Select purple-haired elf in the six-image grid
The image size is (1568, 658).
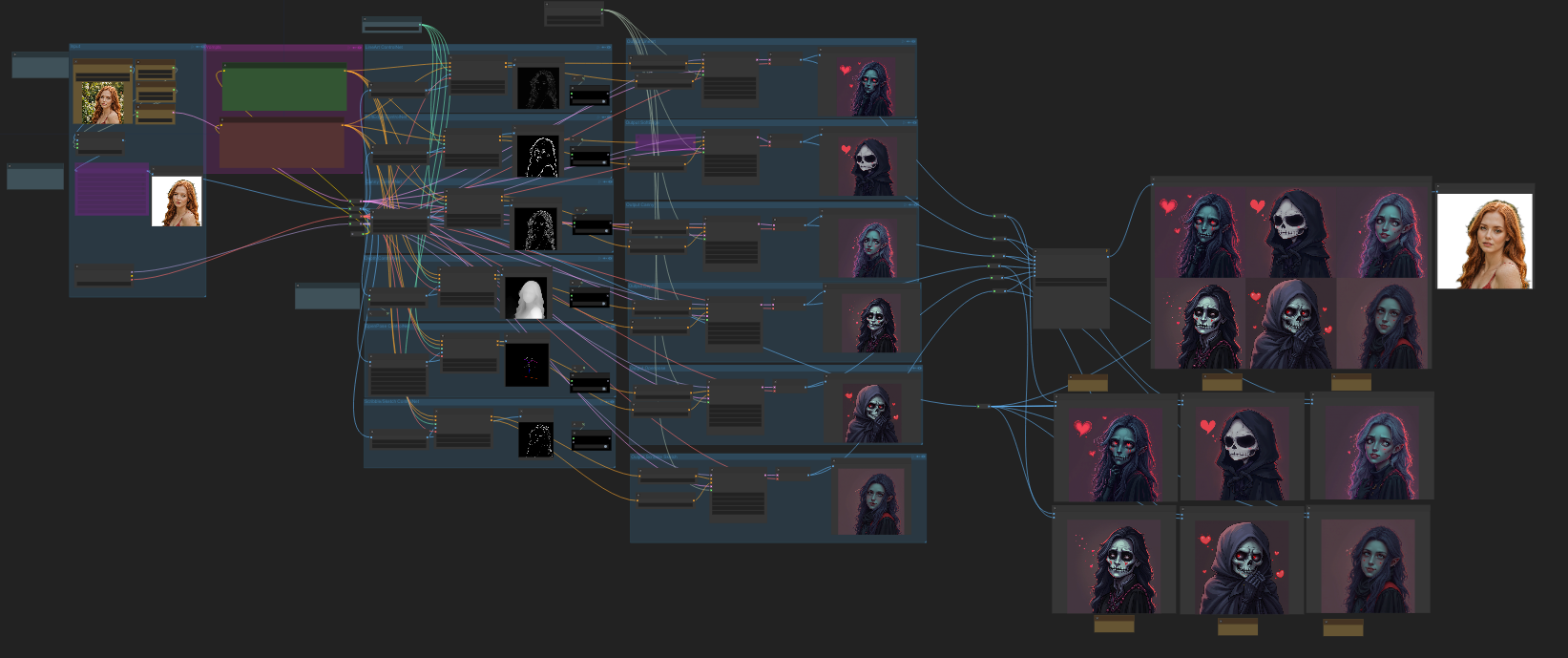1383,232
